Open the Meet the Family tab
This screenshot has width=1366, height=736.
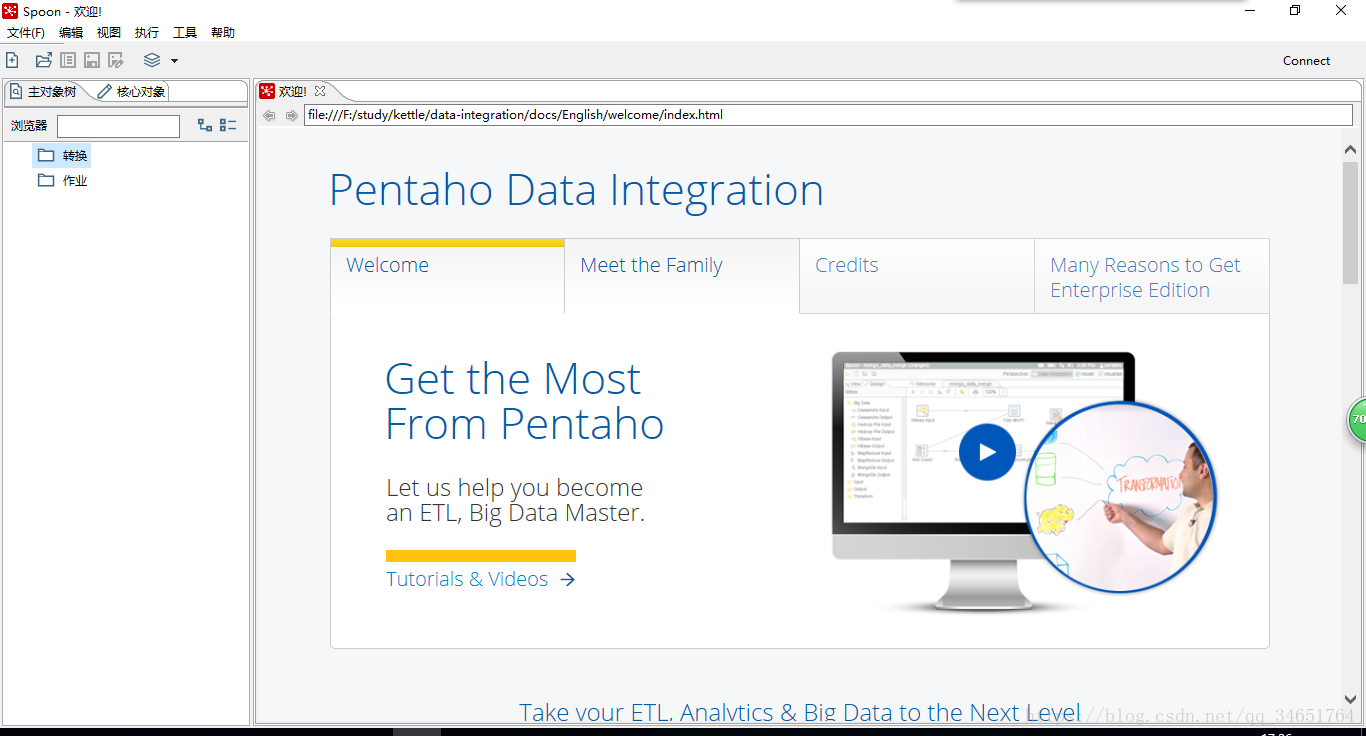coord(682,276)
